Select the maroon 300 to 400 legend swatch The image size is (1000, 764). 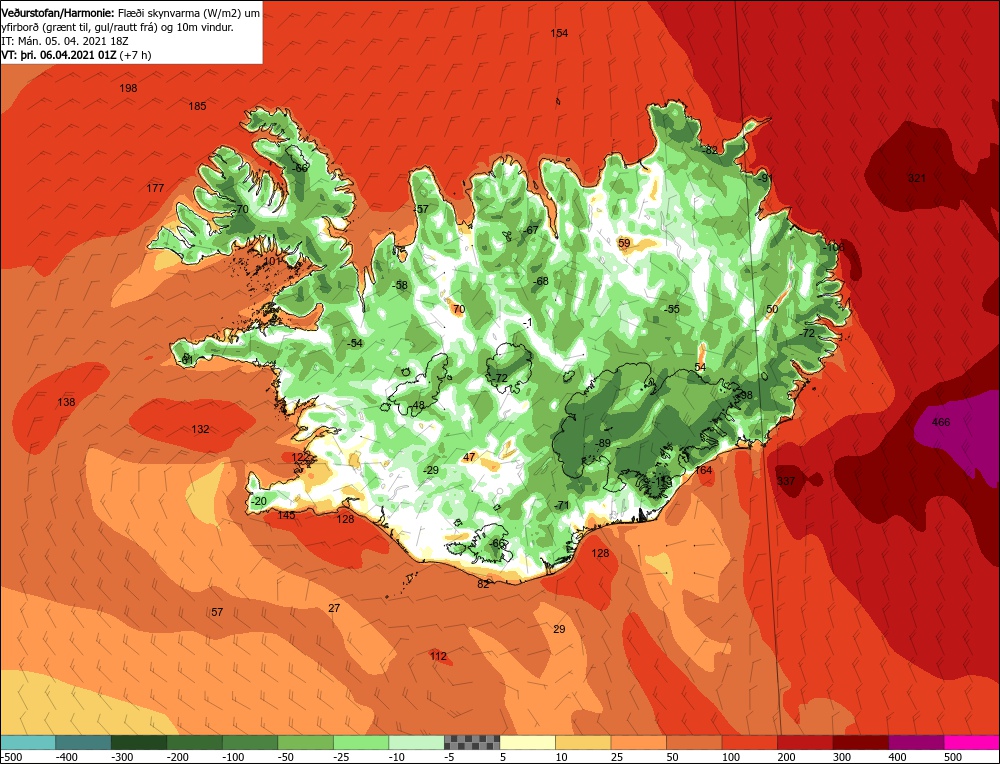pos(860,742)
